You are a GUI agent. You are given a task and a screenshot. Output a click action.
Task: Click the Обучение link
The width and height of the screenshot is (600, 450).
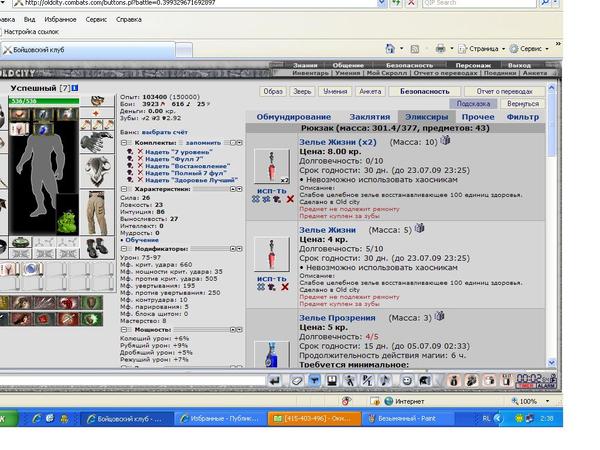[142, 240]
